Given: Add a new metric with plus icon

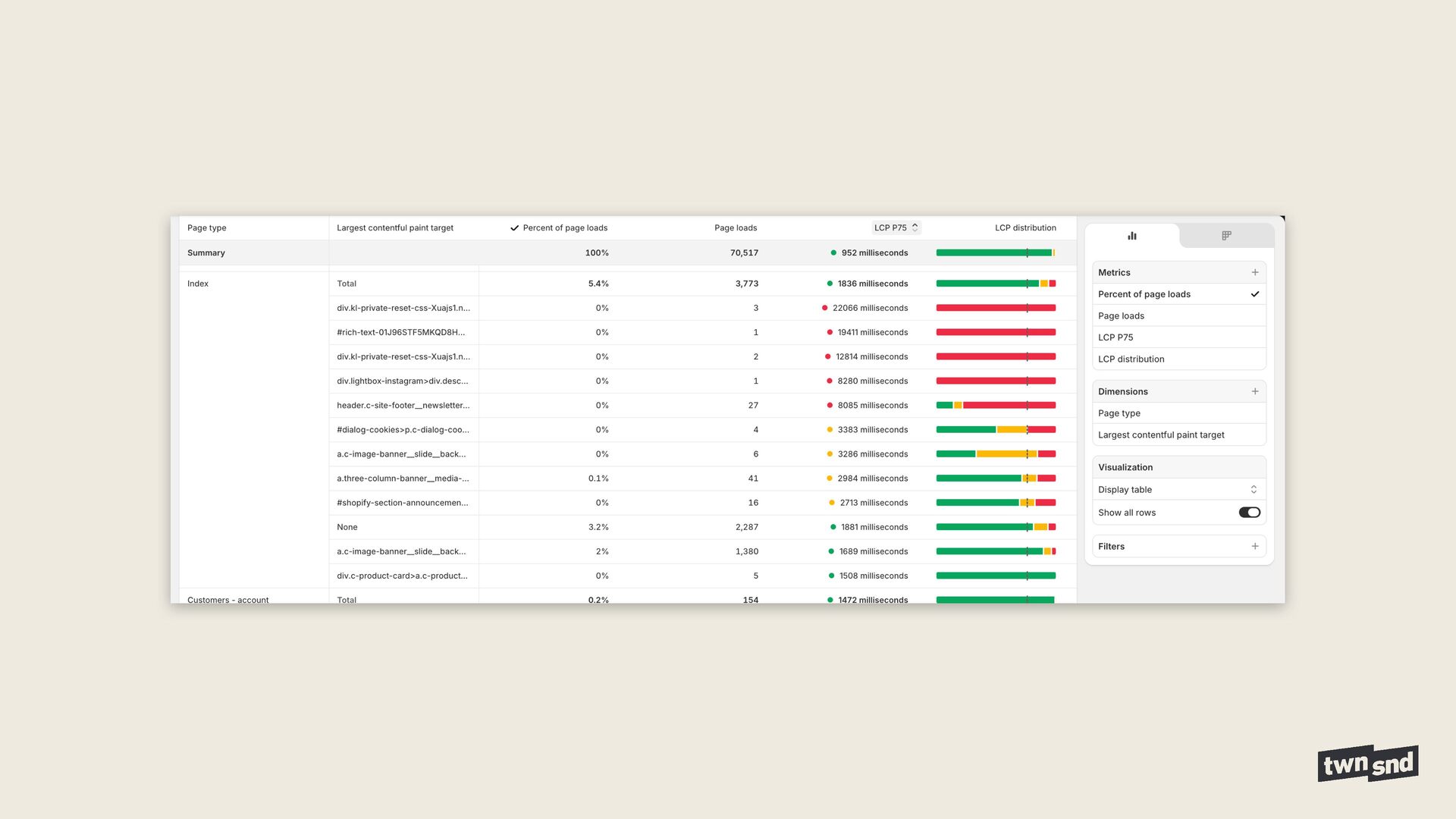Looking at the screenshot, I should pos(1255,272).
